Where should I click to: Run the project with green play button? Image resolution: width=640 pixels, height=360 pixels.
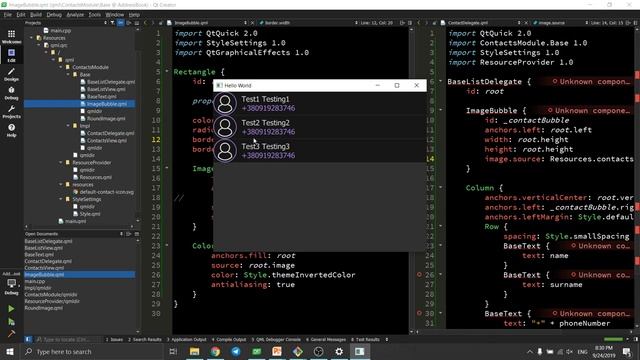(11, 309)
